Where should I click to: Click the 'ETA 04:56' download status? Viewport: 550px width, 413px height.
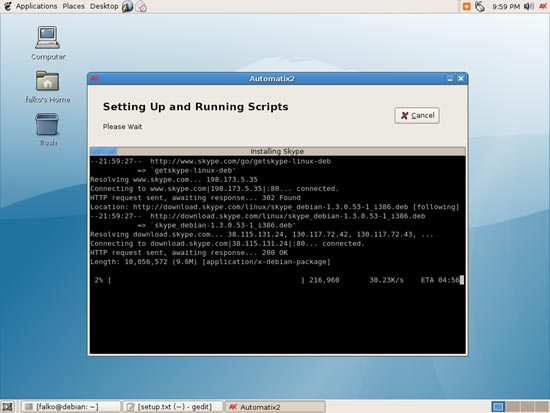[440, 280]
